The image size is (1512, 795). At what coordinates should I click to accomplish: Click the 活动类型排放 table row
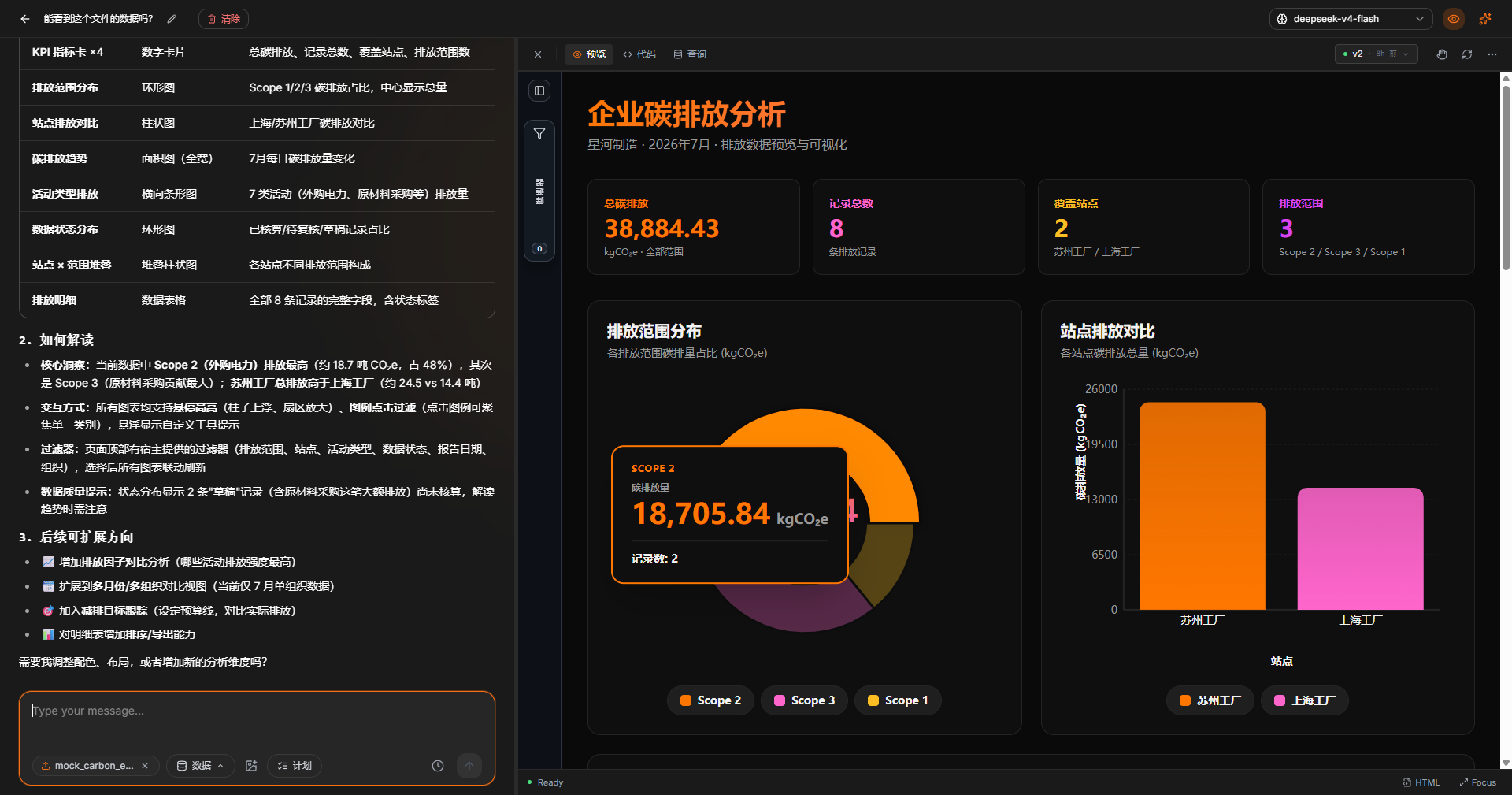coord(257,194)
